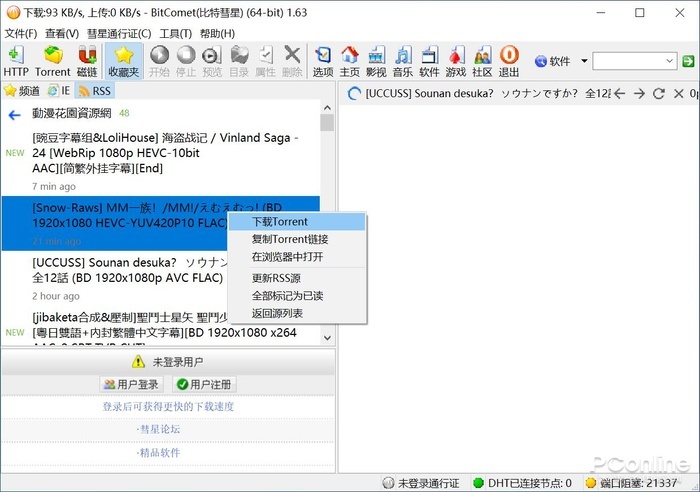700x492 pixels.
Task: Click the 動漫花園資源網 feed title
Action: 71,114
